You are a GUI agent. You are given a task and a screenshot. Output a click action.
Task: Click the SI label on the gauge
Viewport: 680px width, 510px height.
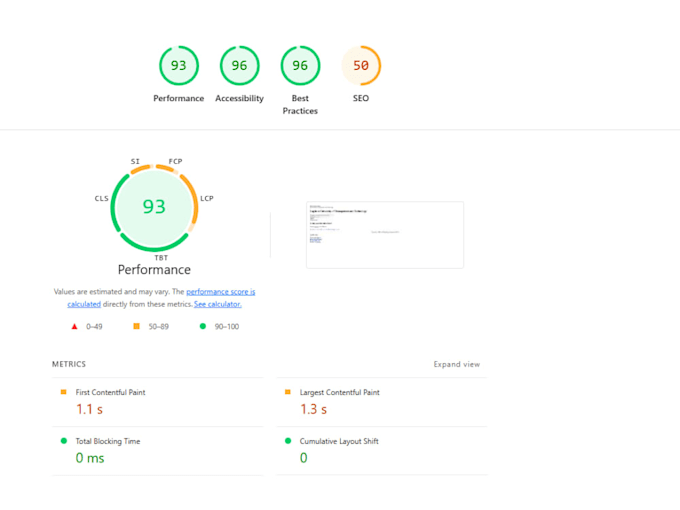tap(135, 161)
